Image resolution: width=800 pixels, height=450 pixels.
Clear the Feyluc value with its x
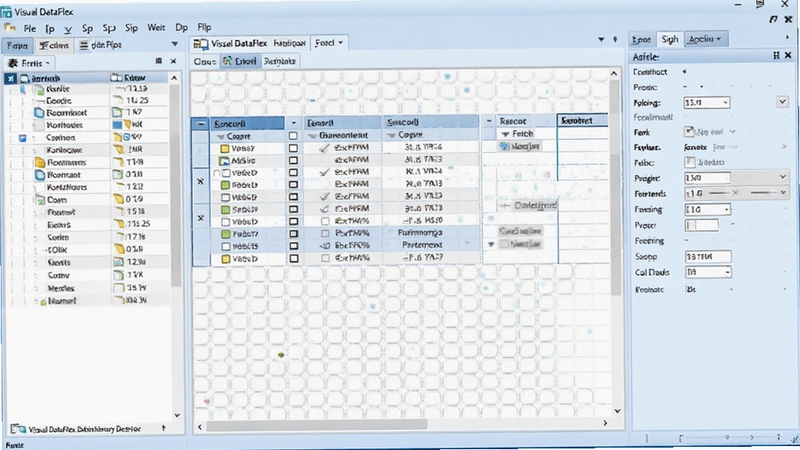point(784,147)
